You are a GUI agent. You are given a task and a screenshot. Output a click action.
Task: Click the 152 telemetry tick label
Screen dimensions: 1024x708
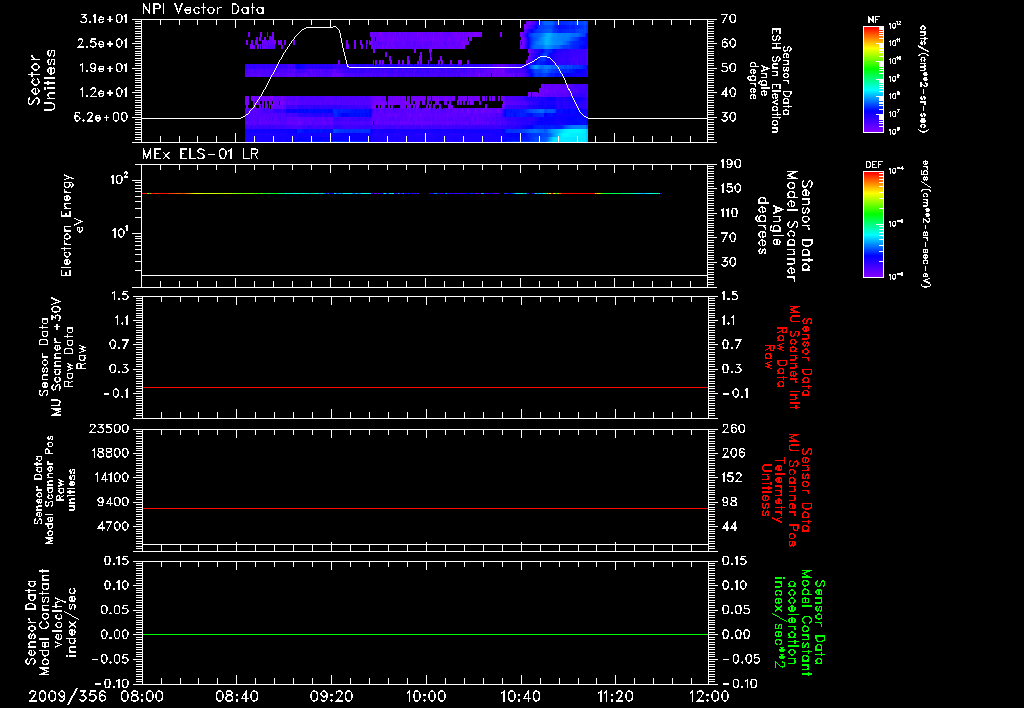[733, 477]
